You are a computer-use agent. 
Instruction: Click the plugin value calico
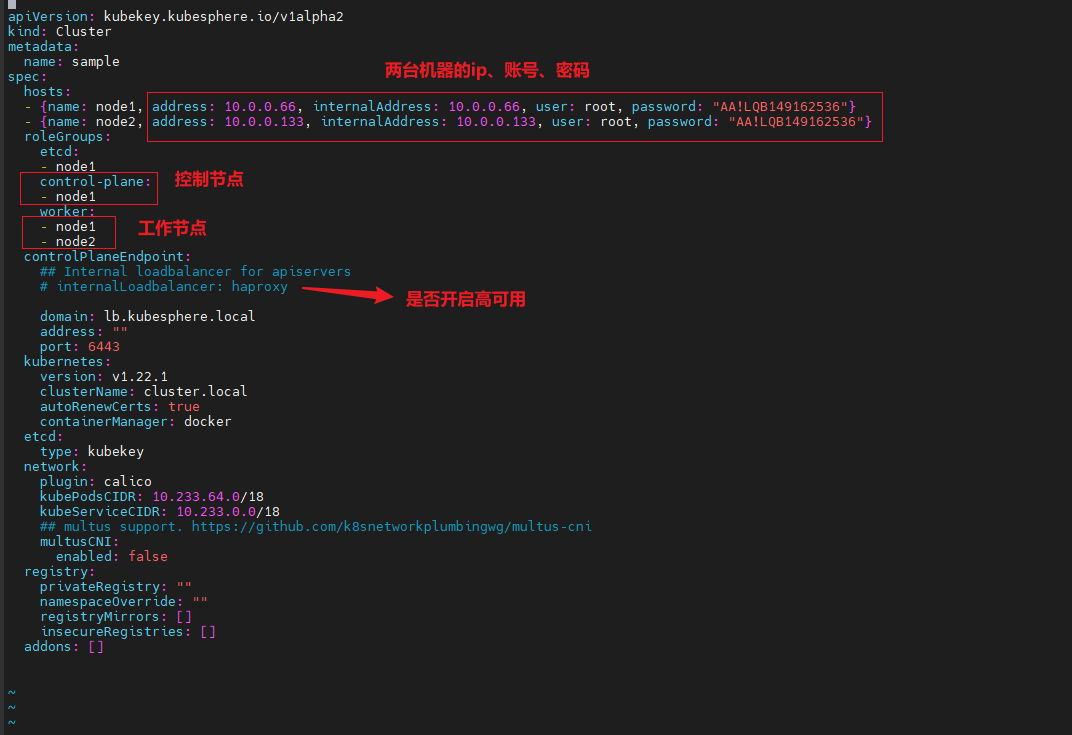[128, 482]
